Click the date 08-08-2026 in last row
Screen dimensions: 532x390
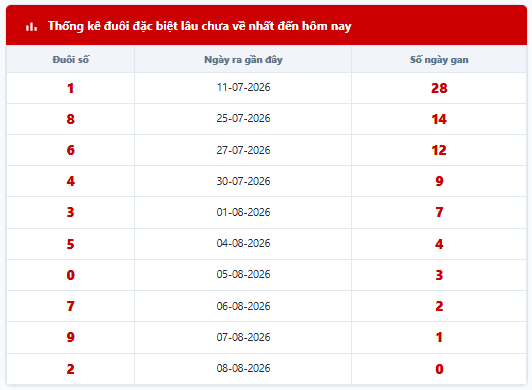(243, 368)
